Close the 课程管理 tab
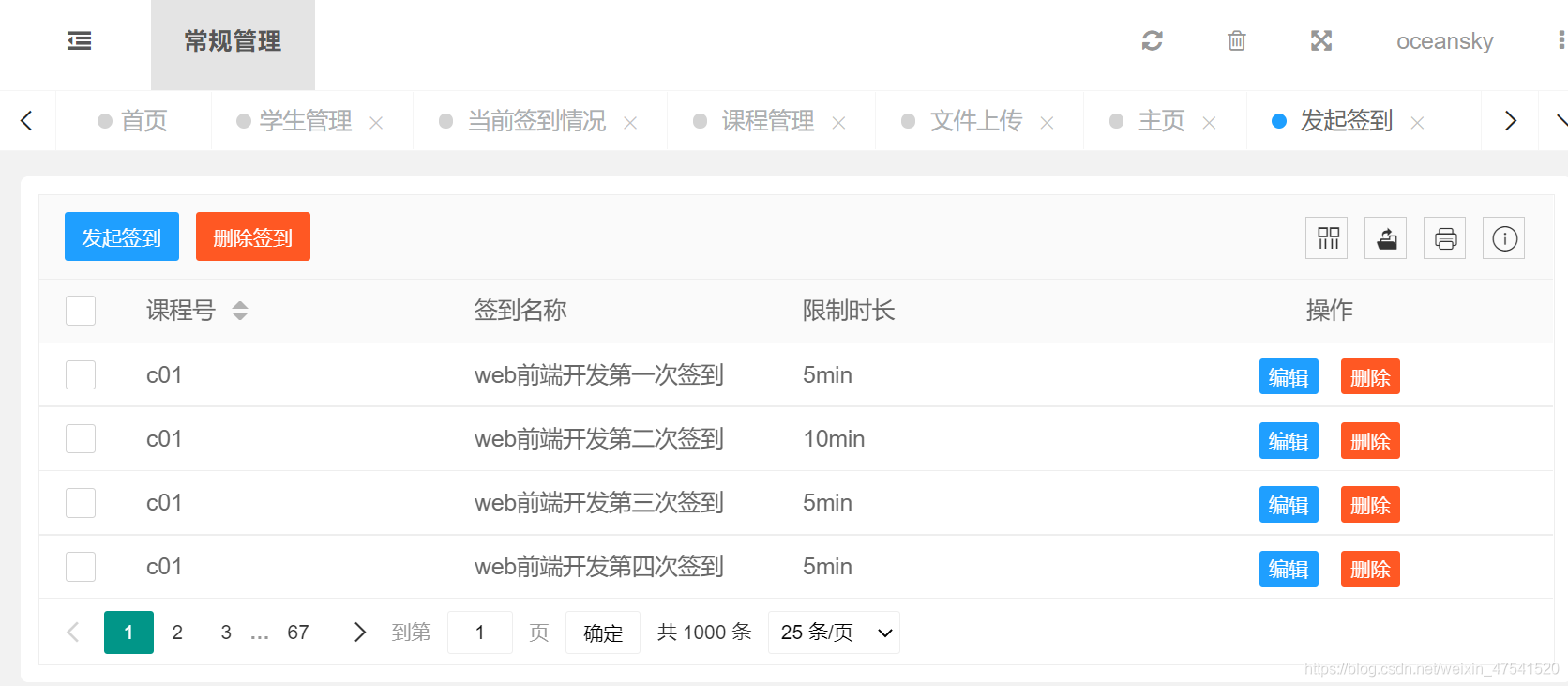 click(838, 123)
